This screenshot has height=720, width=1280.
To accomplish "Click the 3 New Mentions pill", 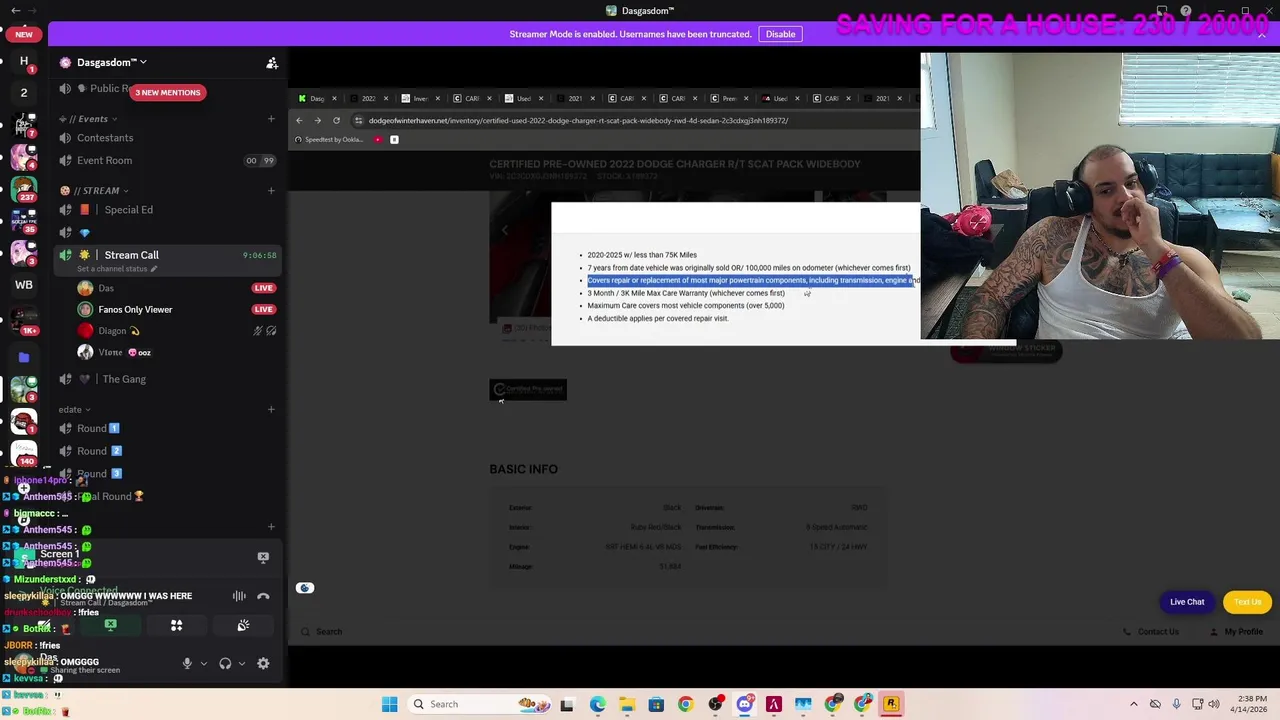I will click(x=168, y=92).
